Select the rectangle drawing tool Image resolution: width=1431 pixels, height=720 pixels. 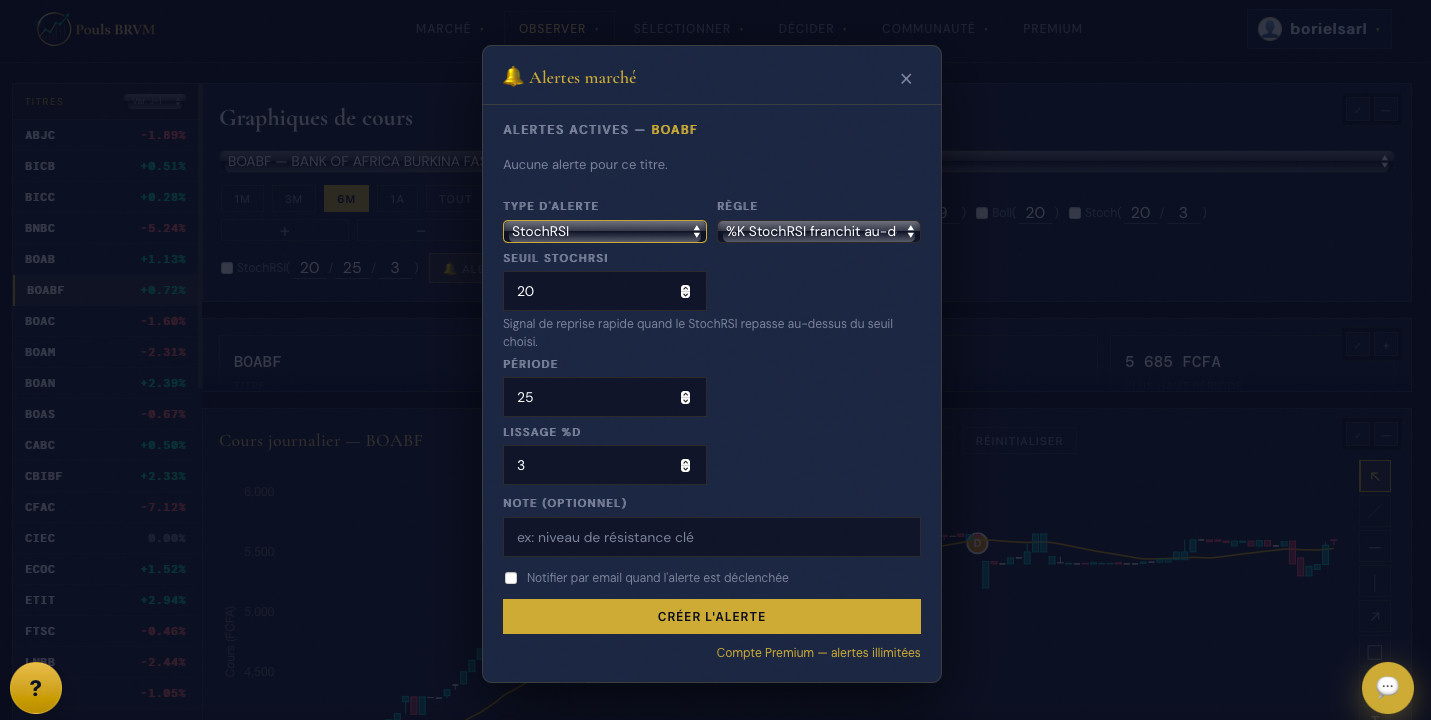click(1375, 652)
